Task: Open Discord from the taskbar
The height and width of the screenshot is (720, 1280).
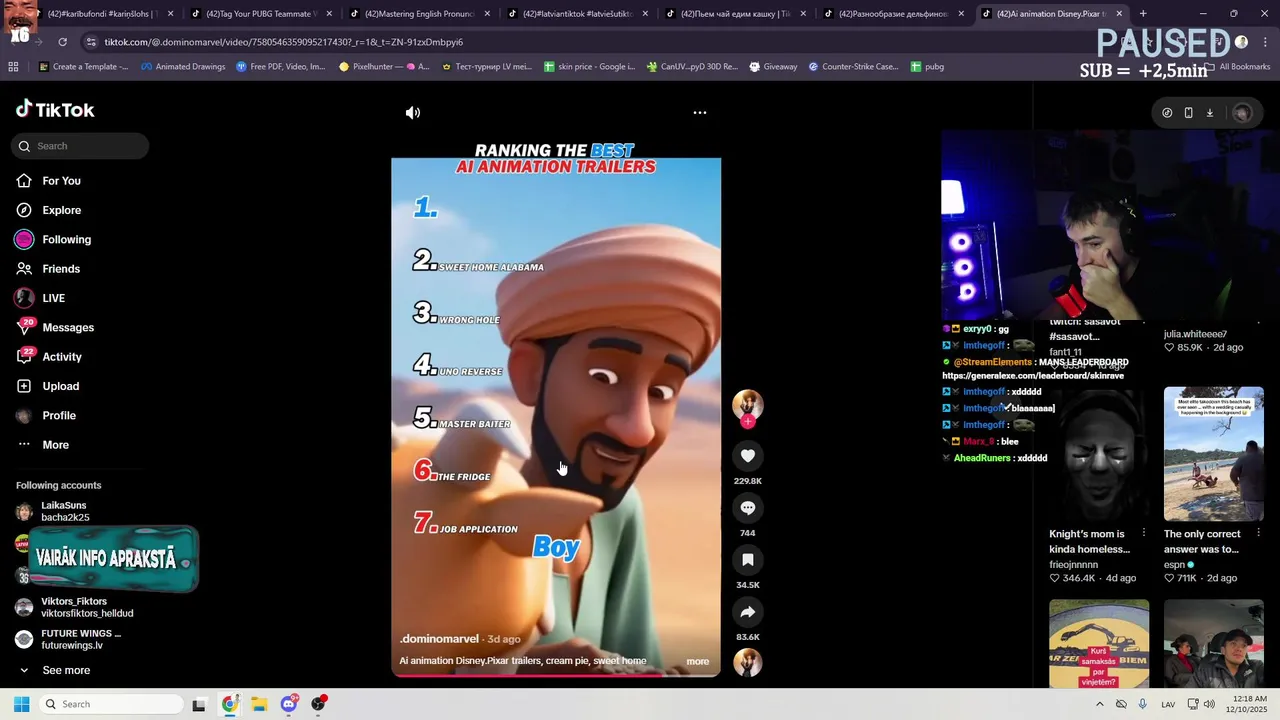Action: [289, 704]
